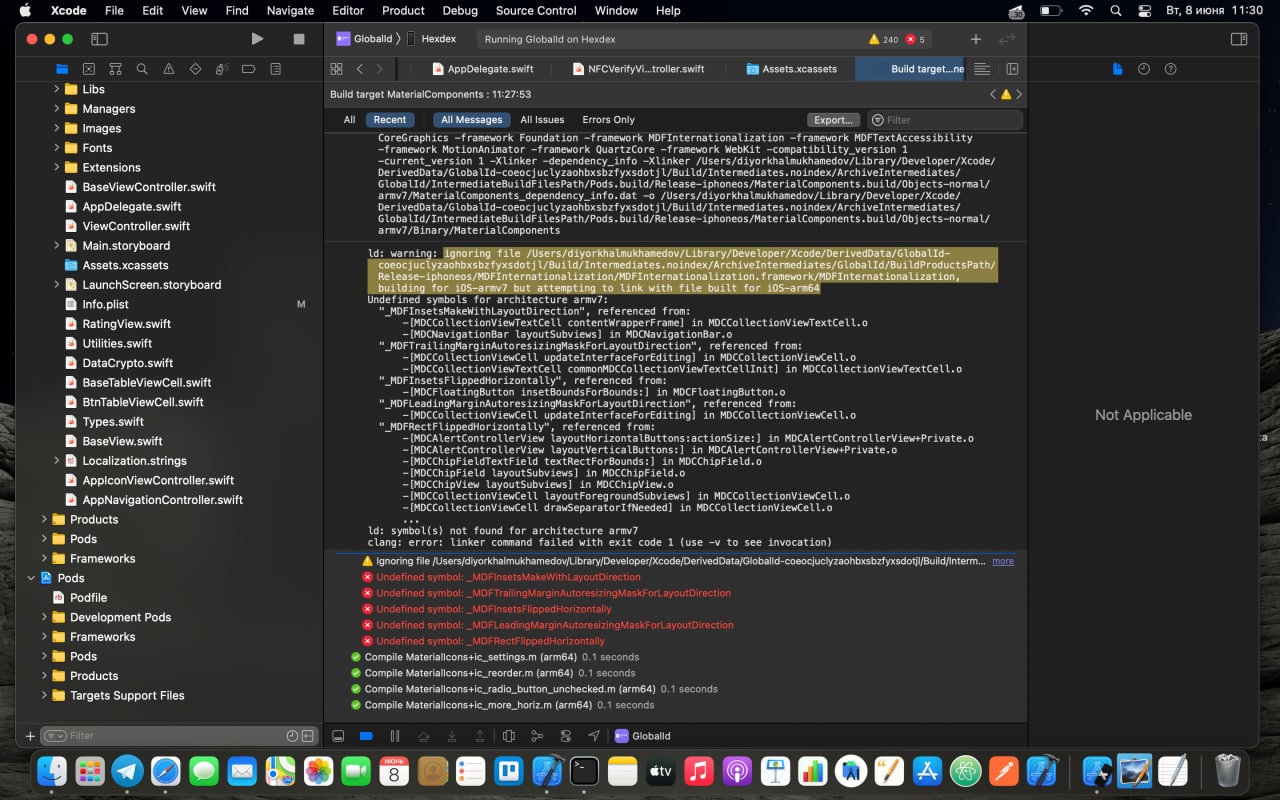Expand the Extensions folder
The height and width of the screenshot is (800, 1280).
(x=55, y=167)
